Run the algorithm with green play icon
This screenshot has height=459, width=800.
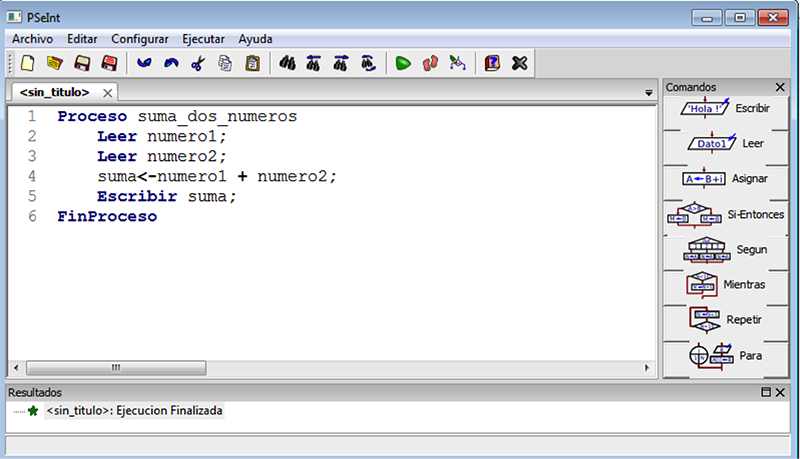point(402,63)
